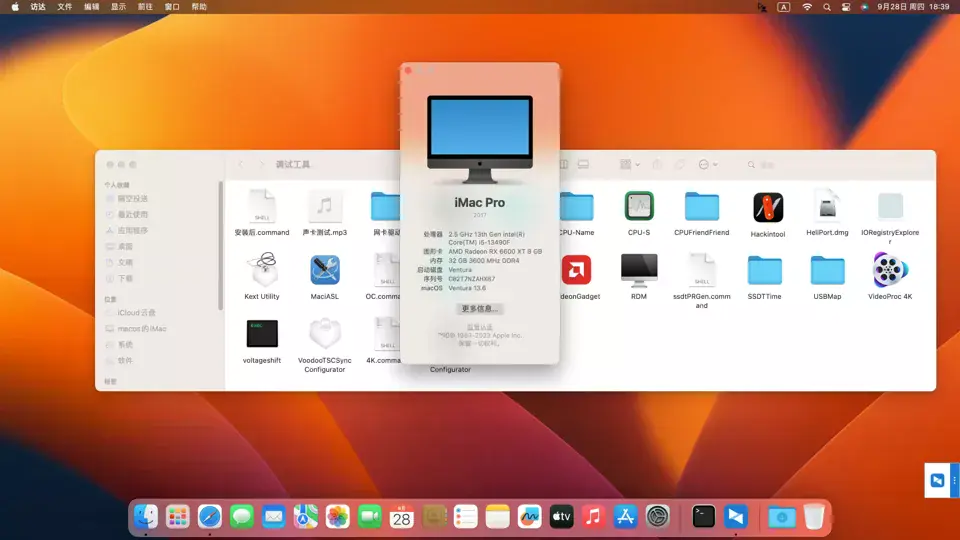960x540 pixels.
Task: Open the USBMap folder
Action: pos(827,270)
